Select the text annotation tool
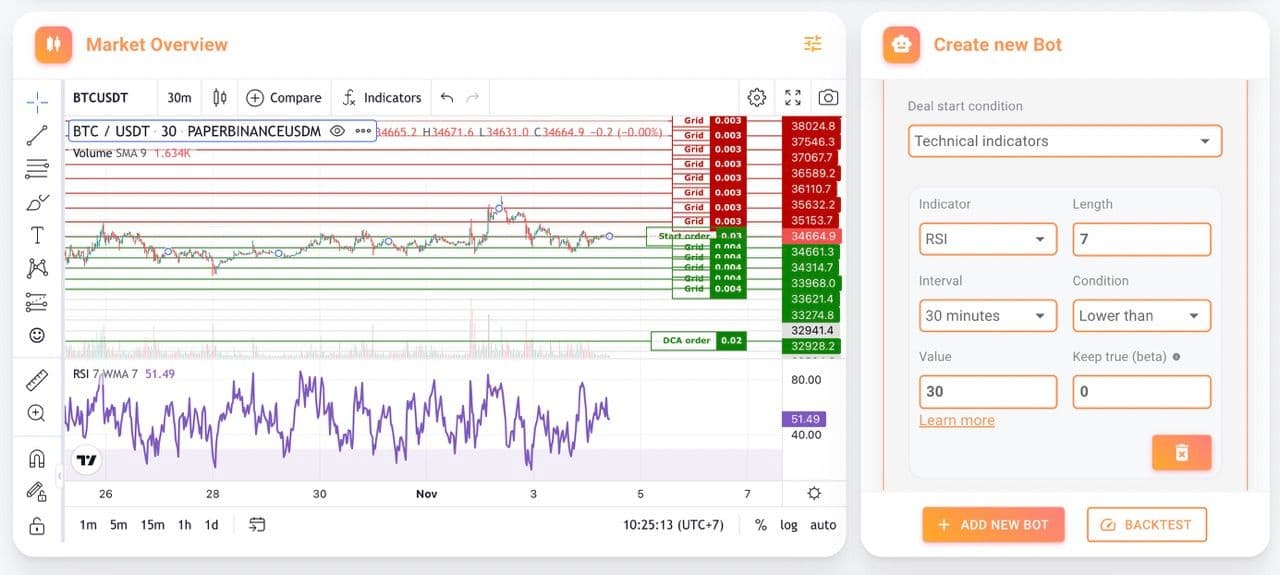Viewport: 1280px width, 575px height. pyautogui.click(x=37, y=235)
